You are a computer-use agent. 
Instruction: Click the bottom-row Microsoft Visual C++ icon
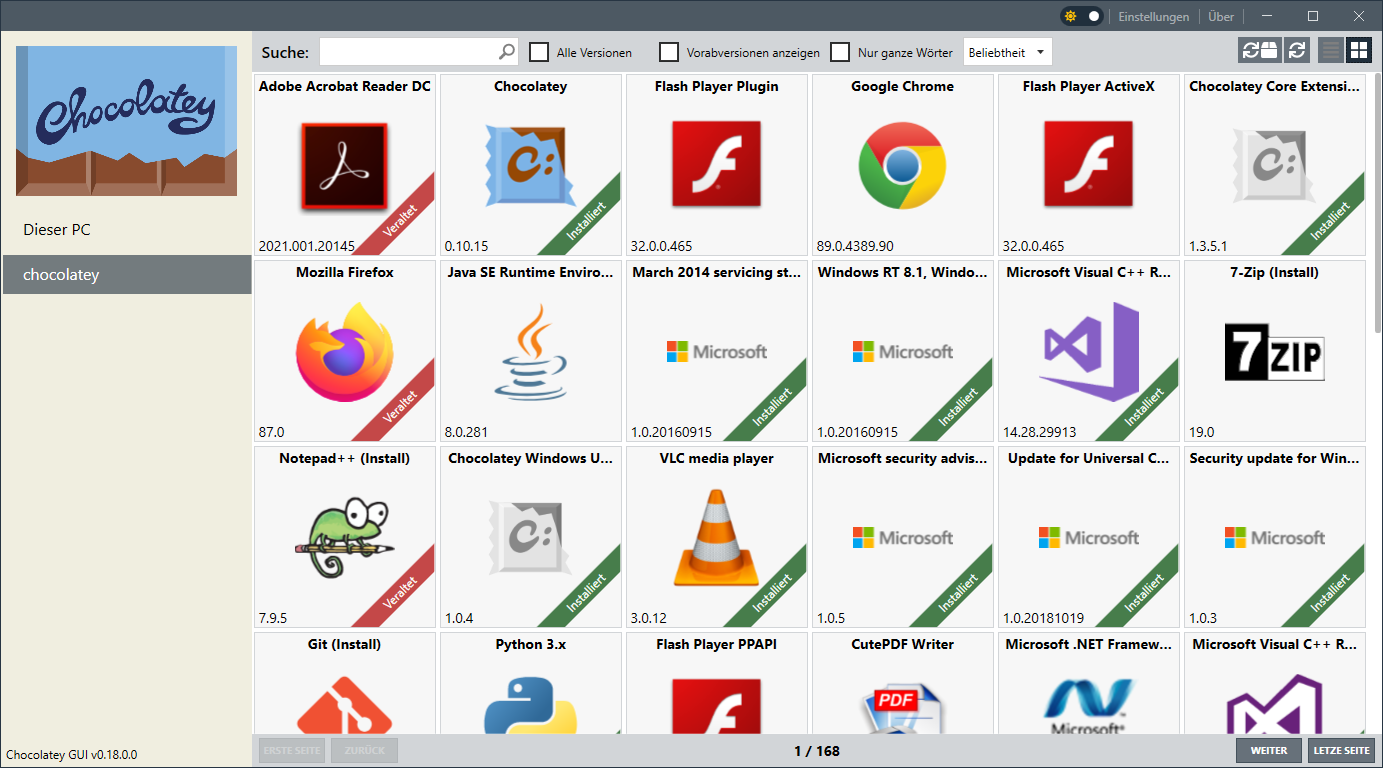point(1275,704)
